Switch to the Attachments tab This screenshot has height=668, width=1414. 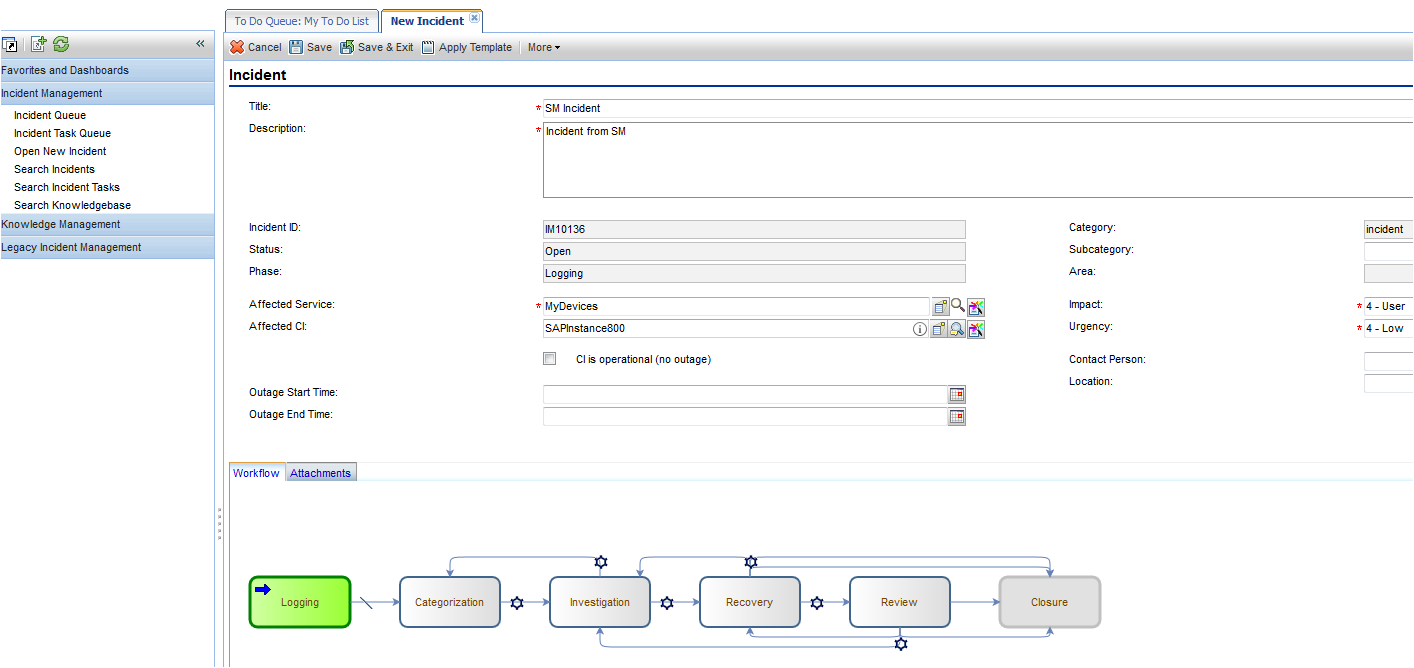[x=320, y=473]
